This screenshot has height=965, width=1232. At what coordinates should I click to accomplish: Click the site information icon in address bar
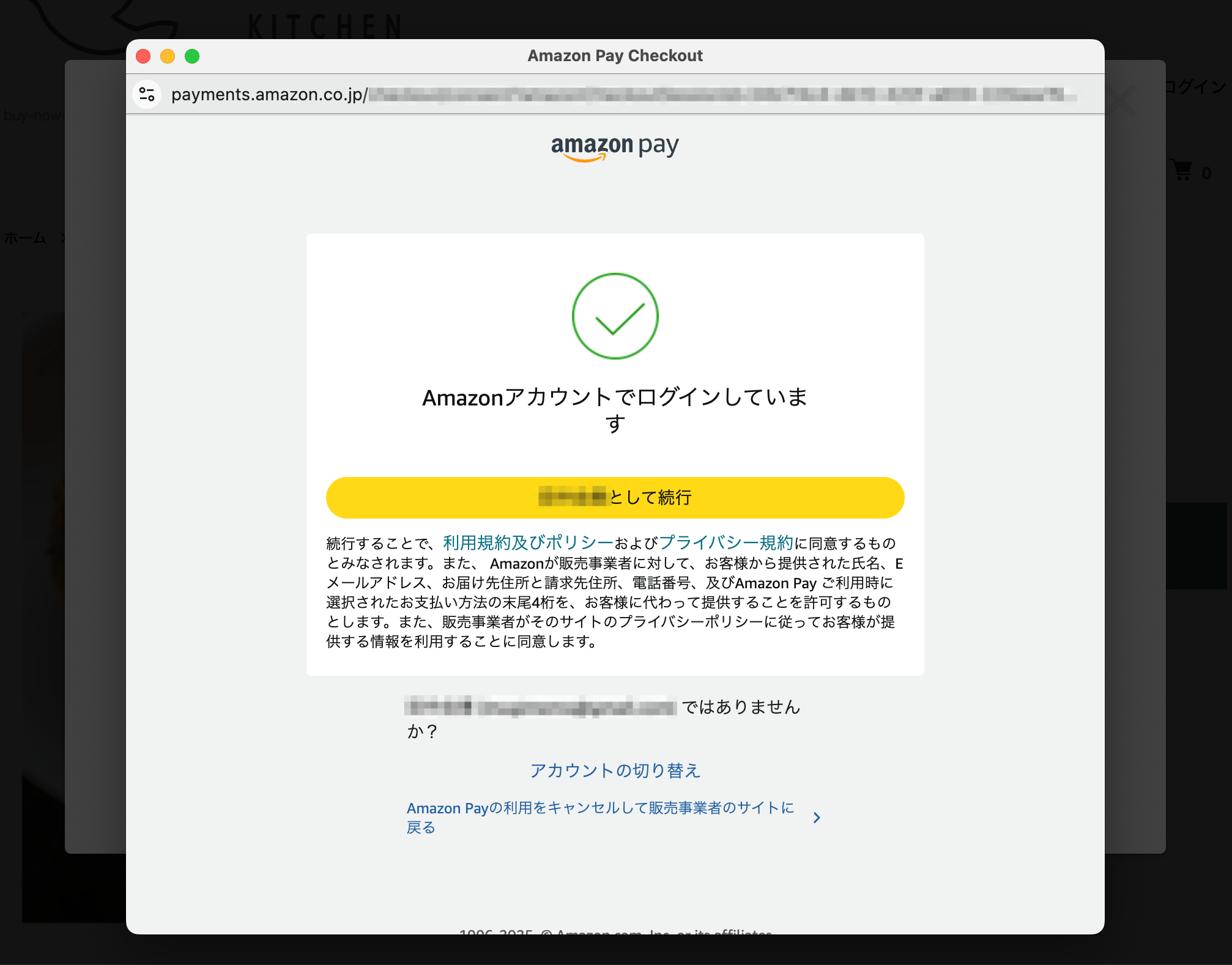pos(147,94)
